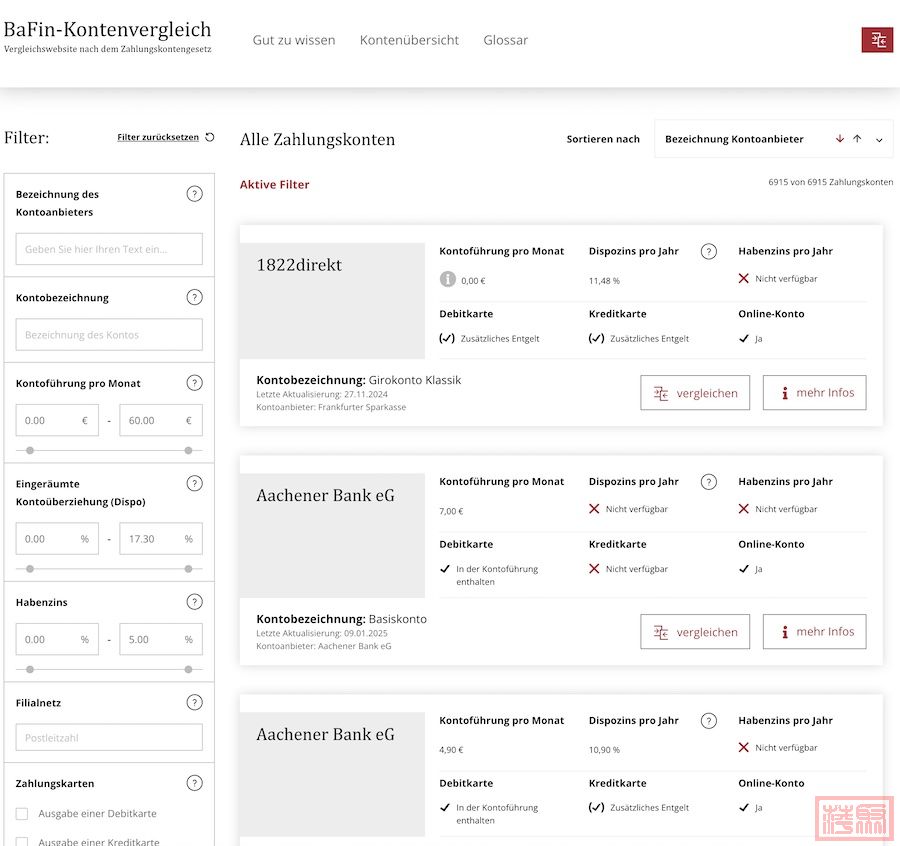900x846 pixels.
Task: Click Debitkarte checkmark icon in Basiskonto card
Action: [x=445, y=569]
